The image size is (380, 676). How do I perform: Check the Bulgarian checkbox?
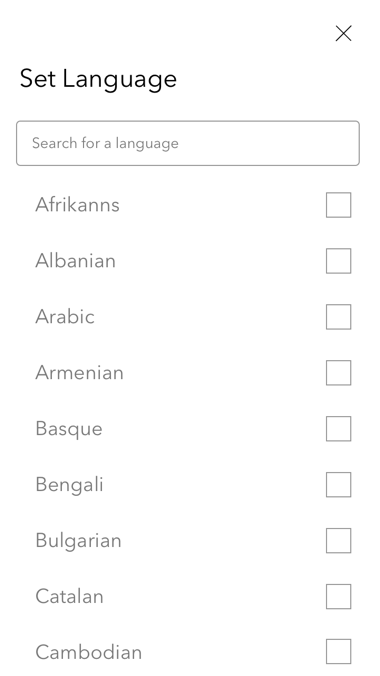click(x=339, y=541)
